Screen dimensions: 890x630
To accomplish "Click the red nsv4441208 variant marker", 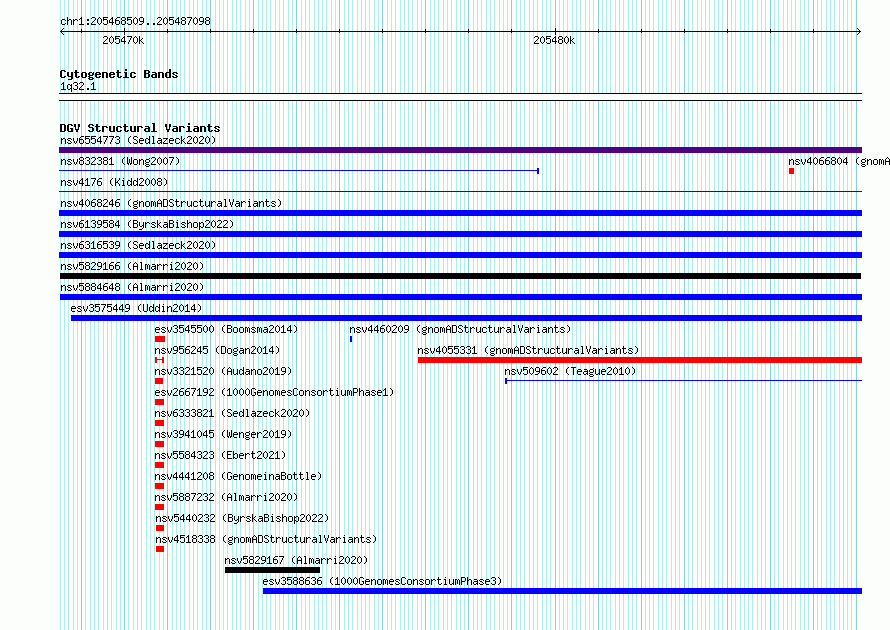I will tap(159, 486).
